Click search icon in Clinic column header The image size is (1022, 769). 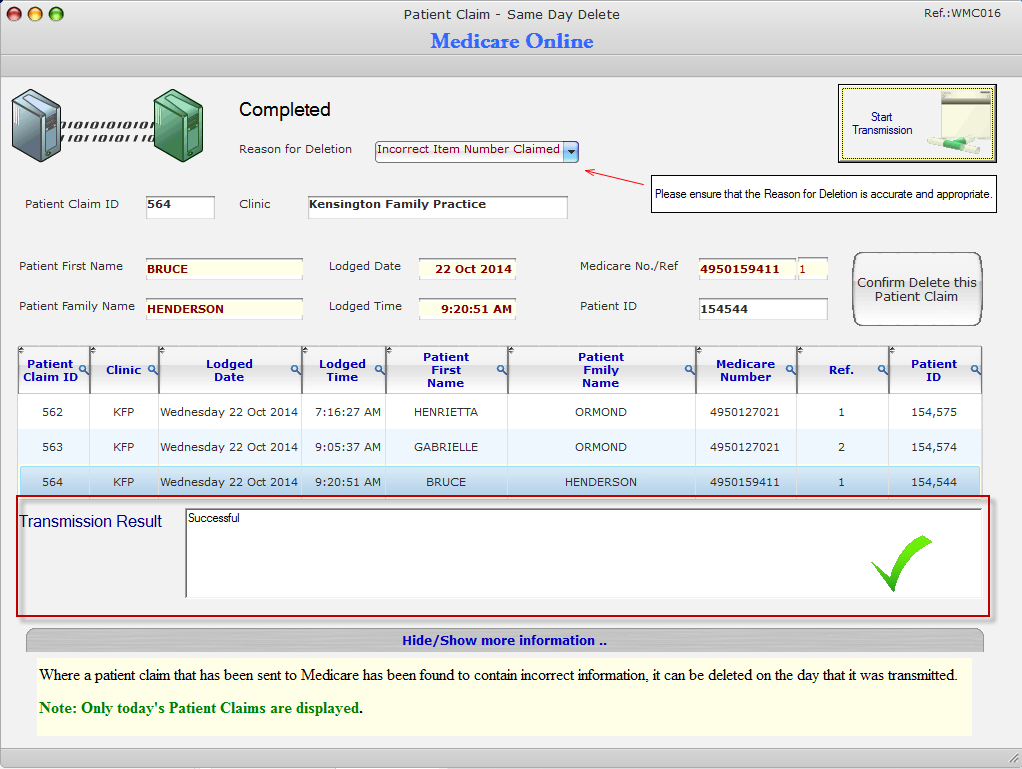(x=153, y=370)
